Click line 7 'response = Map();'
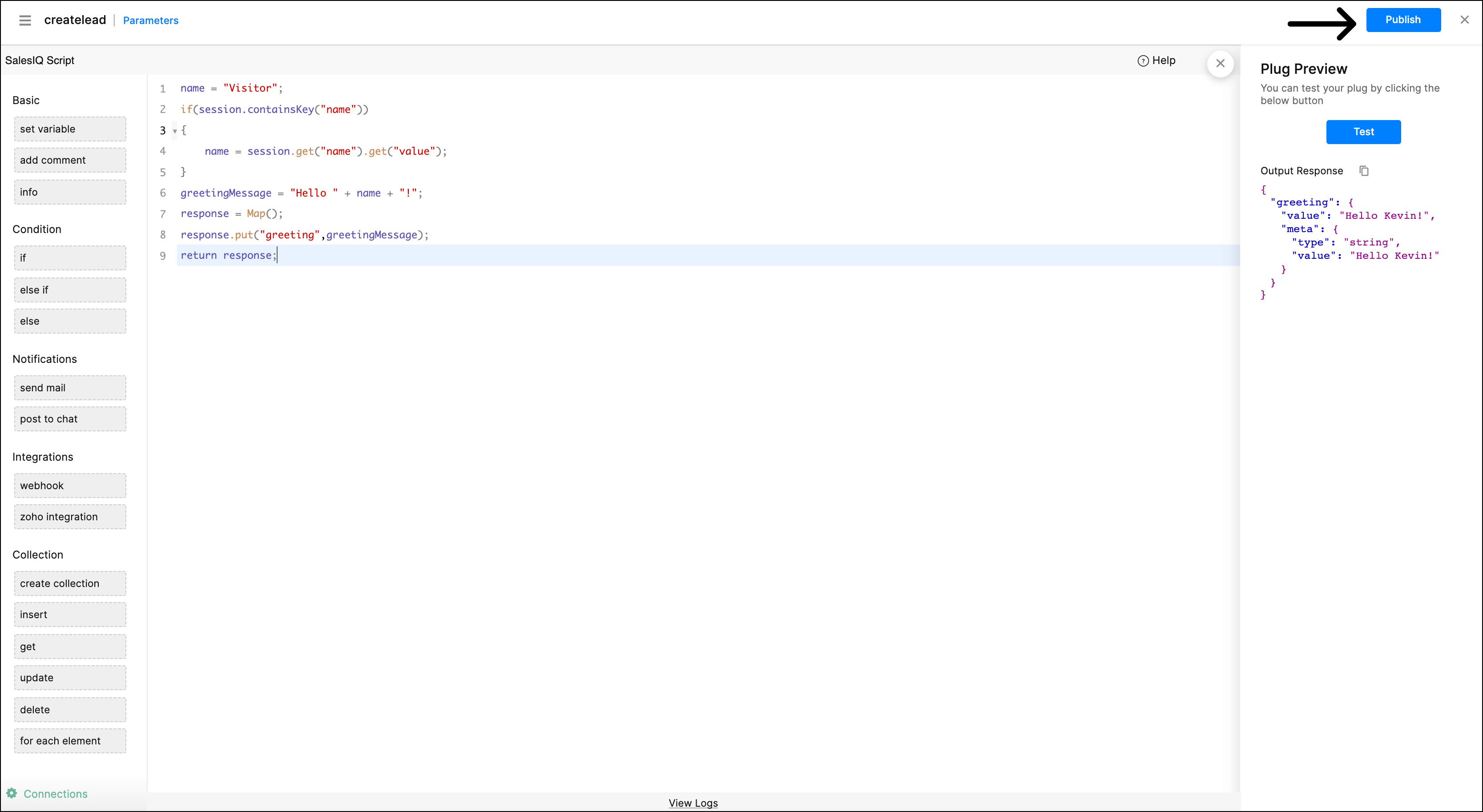This screenshot has width=1483, height=812. pyautogui.click(x=231, y=213)
